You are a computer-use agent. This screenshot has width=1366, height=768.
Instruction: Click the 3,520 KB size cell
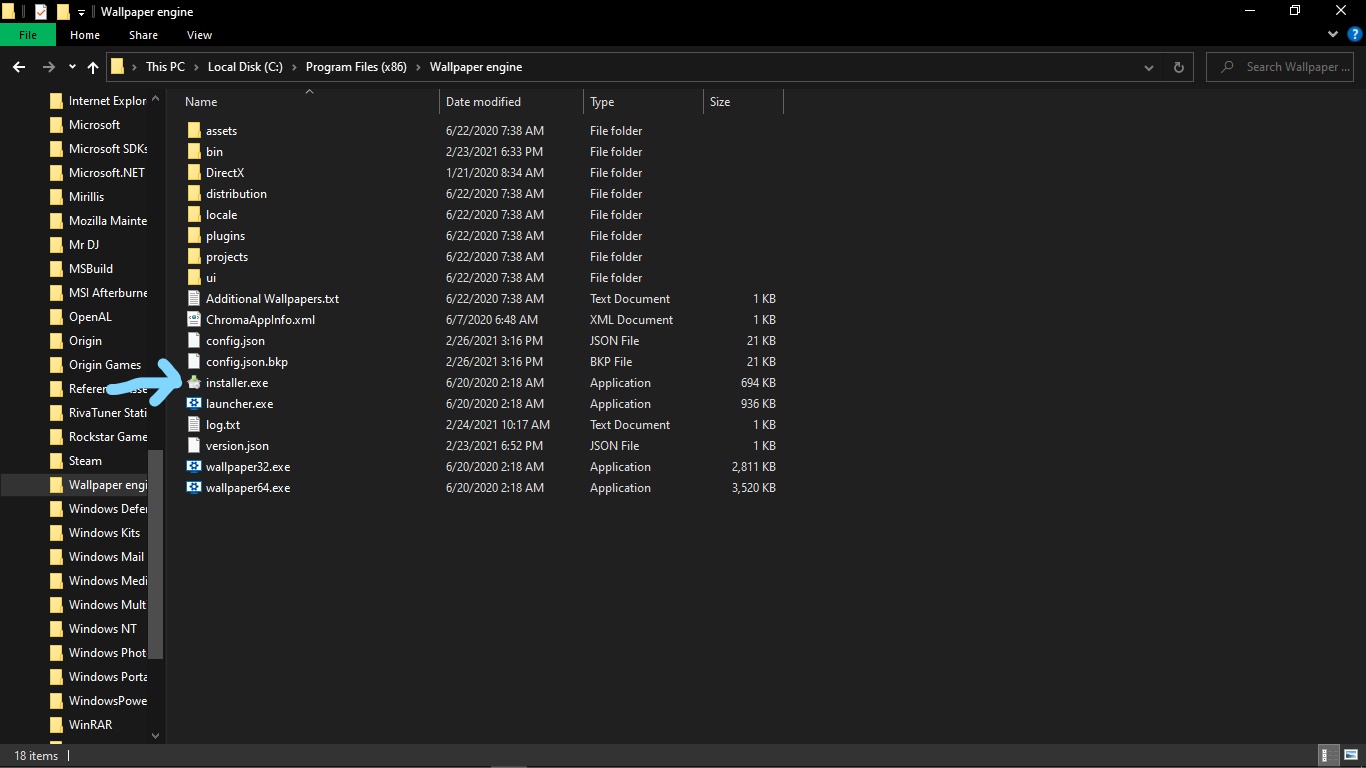tap(754, 488)
